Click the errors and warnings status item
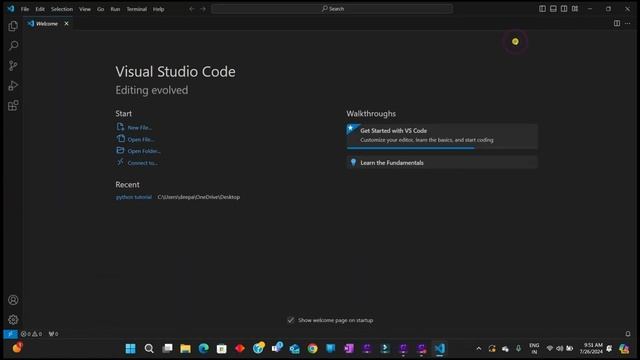 click(x=31, y=334)
